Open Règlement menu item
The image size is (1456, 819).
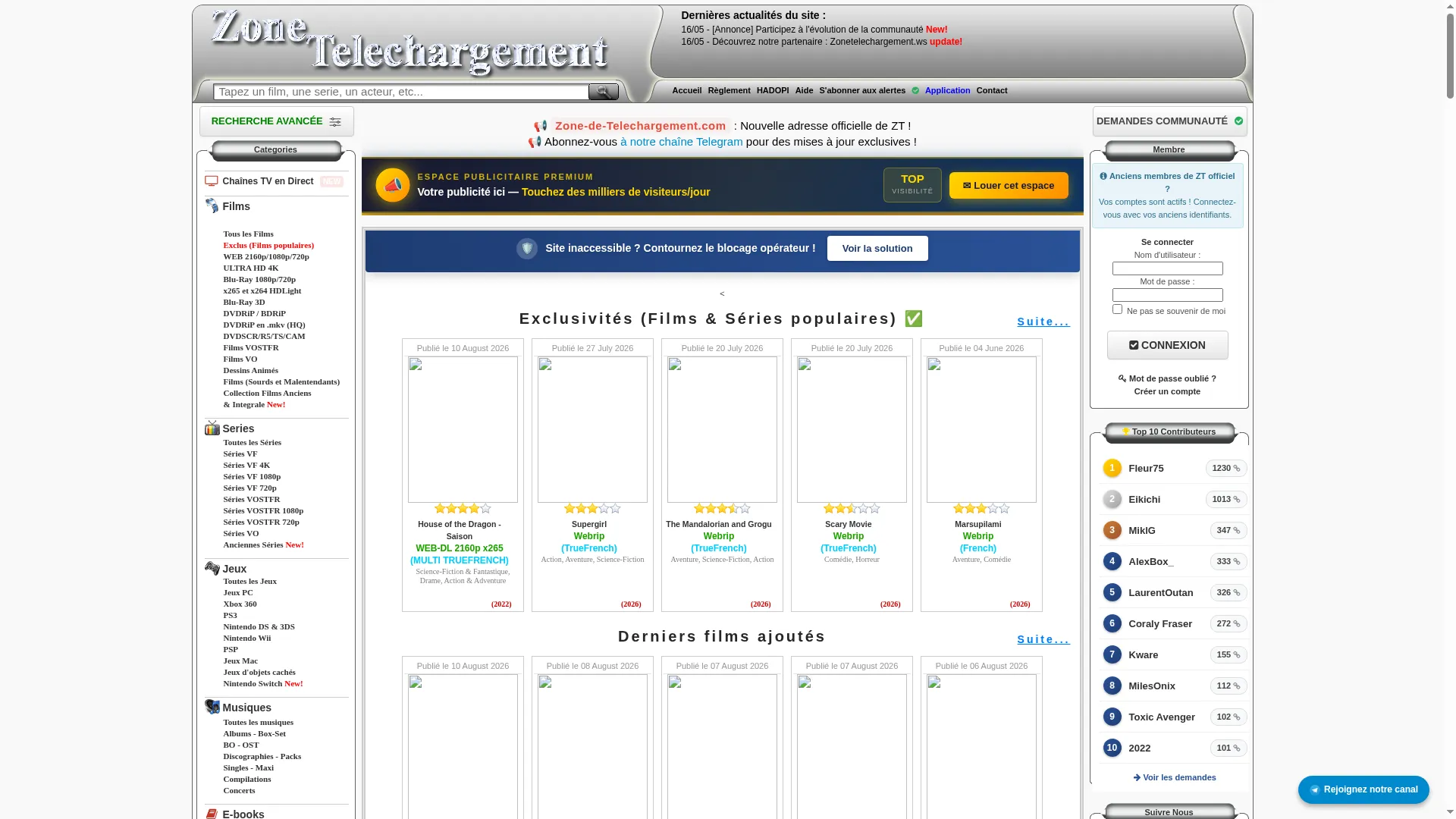tap(730, 91)
